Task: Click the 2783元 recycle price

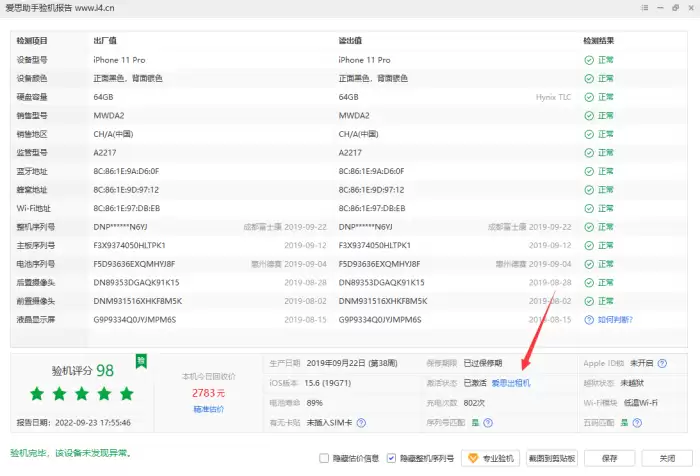Action: [208, 393]
